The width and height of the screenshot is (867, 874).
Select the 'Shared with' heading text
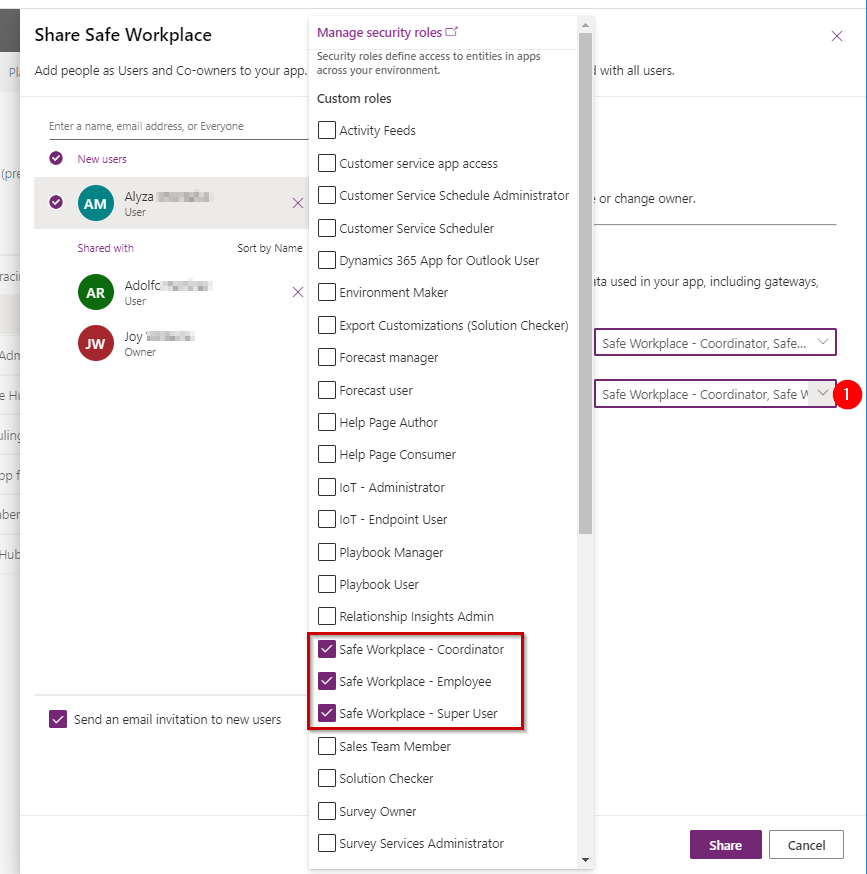tap(105, 248)
